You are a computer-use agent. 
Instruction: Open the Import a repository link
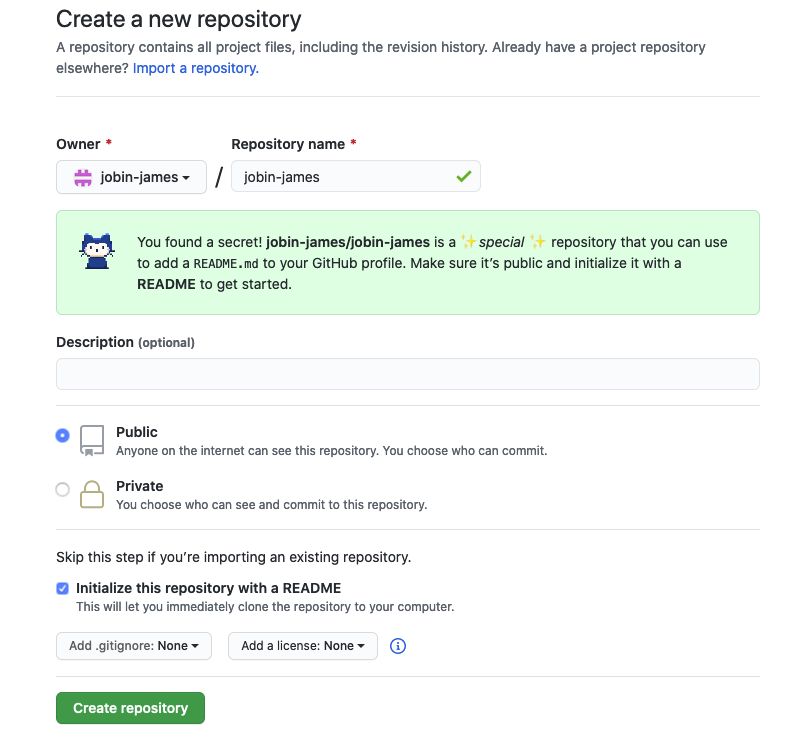196,68
